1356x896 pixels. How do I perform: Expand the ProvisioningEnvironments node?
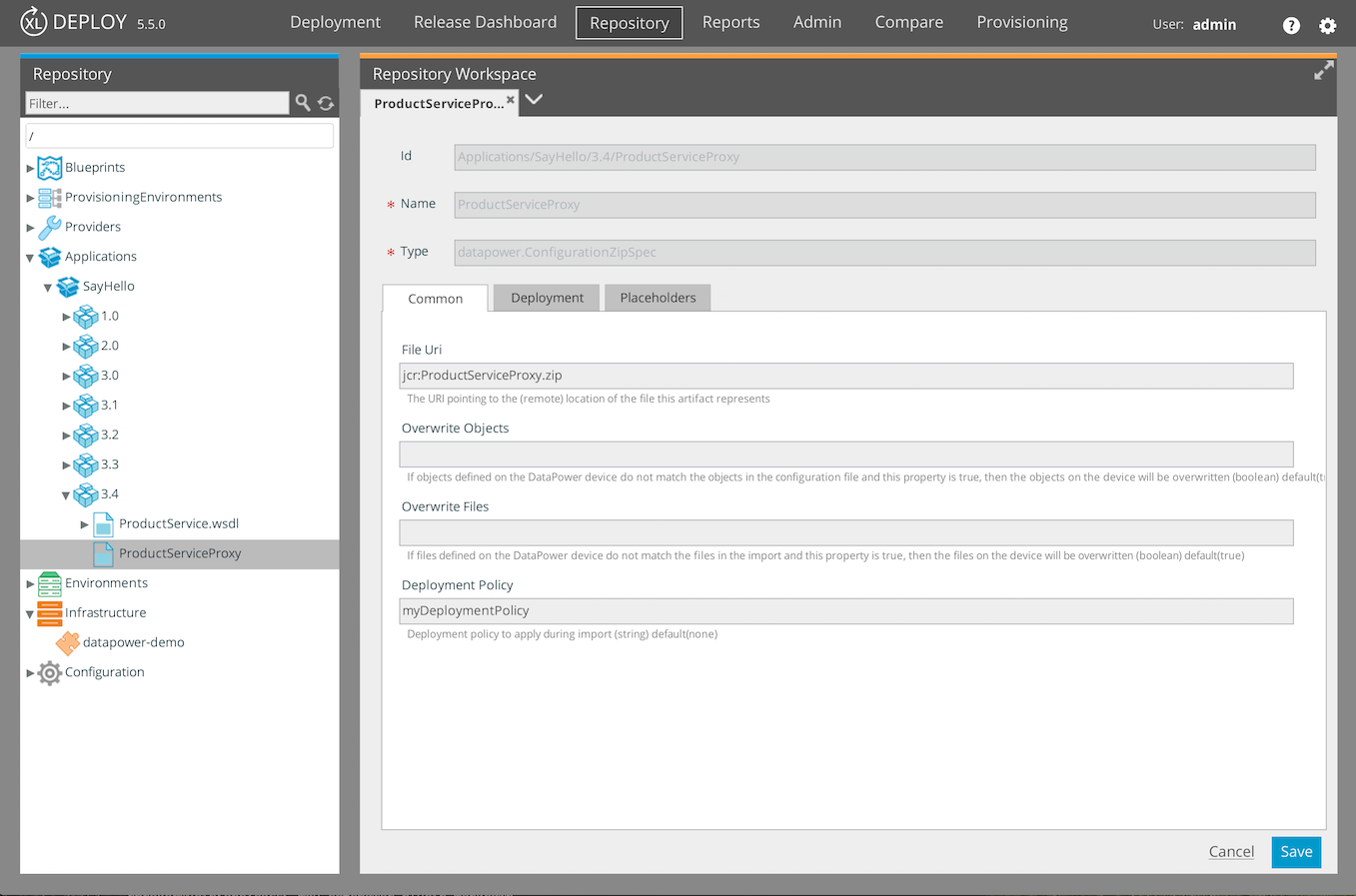30,198
